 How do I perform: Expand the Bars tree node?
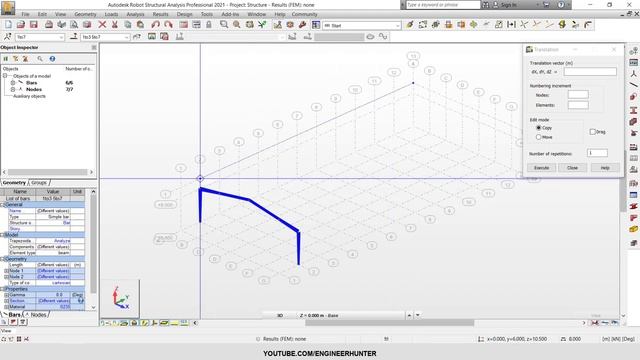click(13, 82)
